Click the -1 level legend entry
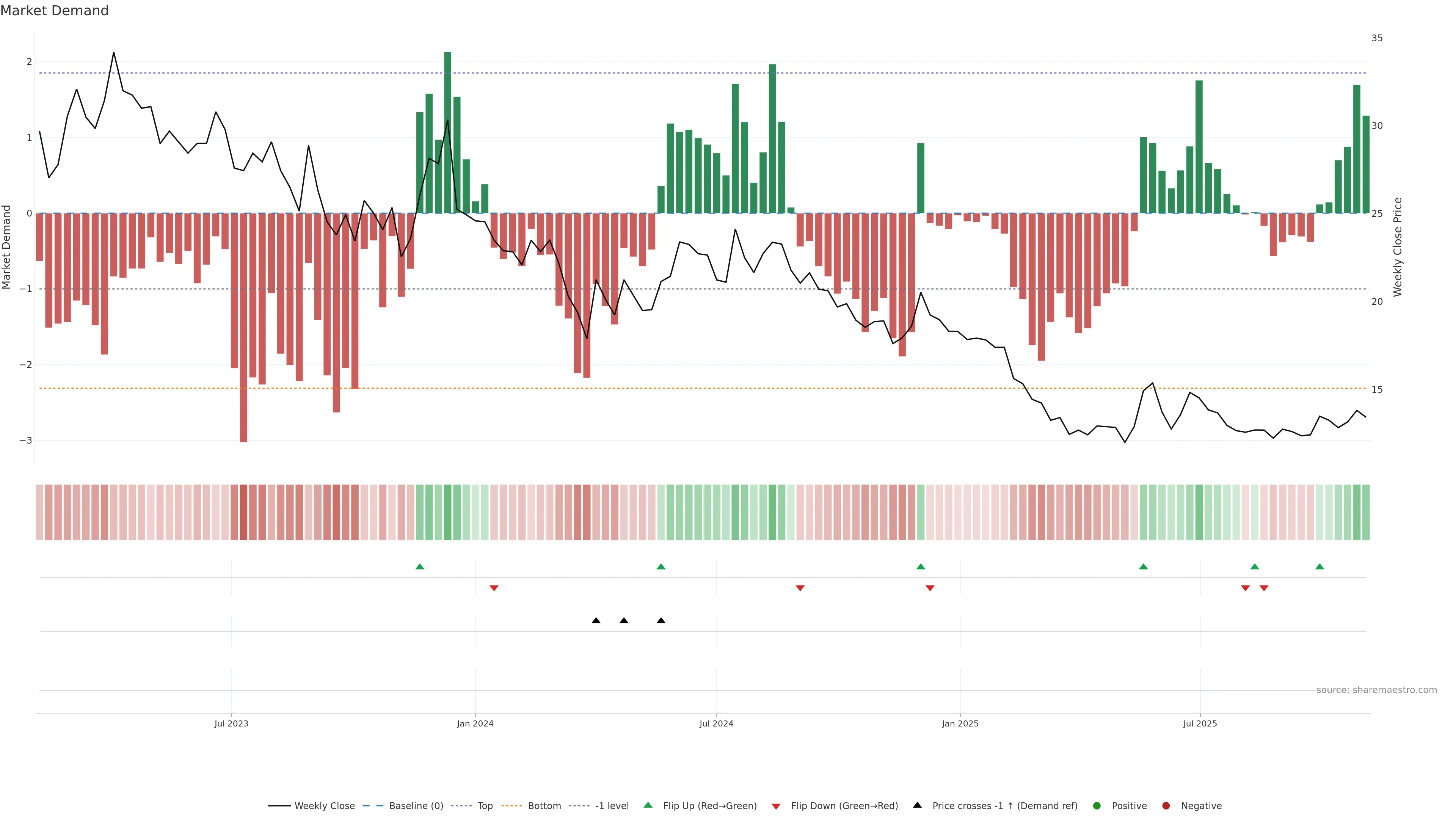 612,806
